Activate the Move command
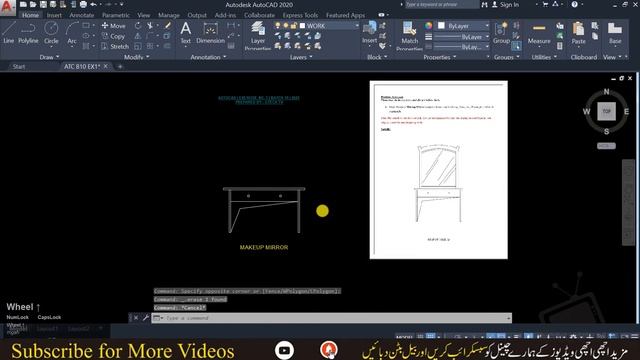 tap(113, 26)
